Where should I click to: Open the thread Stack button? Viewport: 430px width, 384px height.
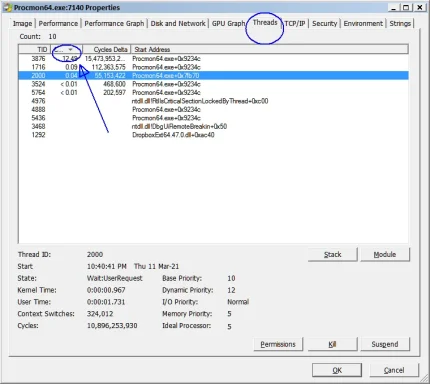pos(332,255)
